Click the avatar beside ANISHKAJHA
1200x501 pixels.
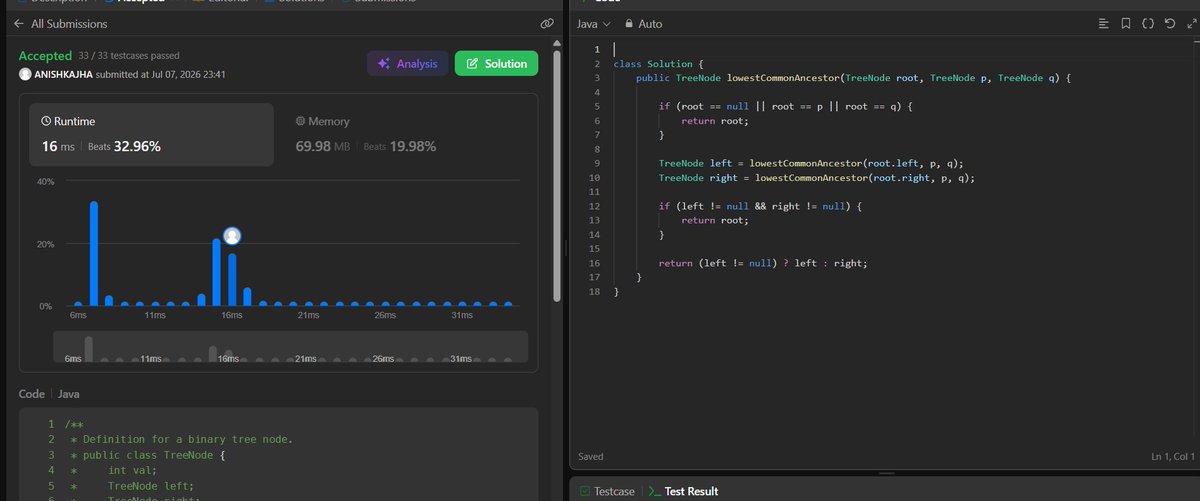point(25,74)
